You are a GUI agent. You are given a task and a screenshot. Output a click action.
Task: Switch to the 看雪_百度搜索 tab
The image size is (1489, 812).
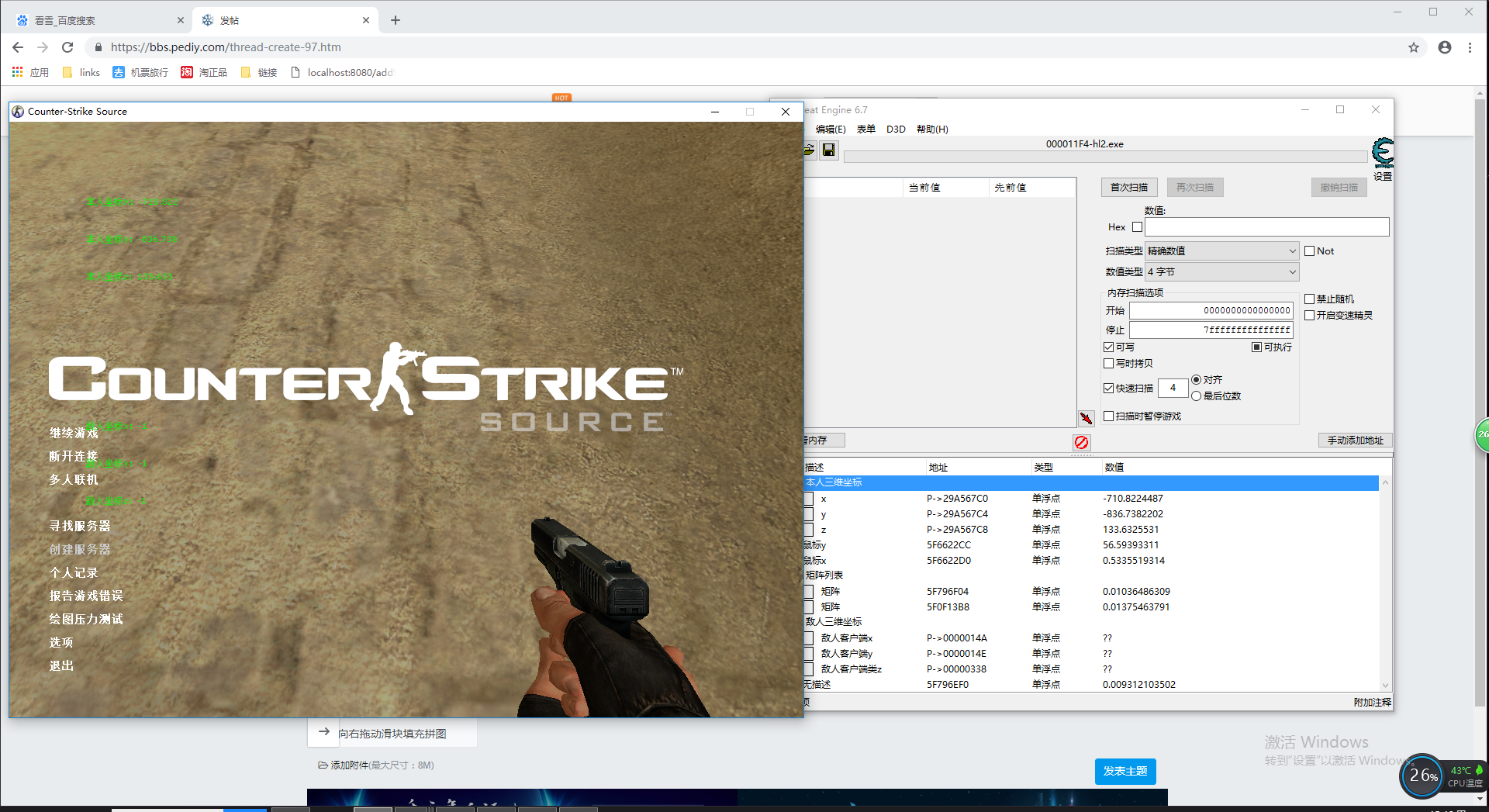point(101,20)
